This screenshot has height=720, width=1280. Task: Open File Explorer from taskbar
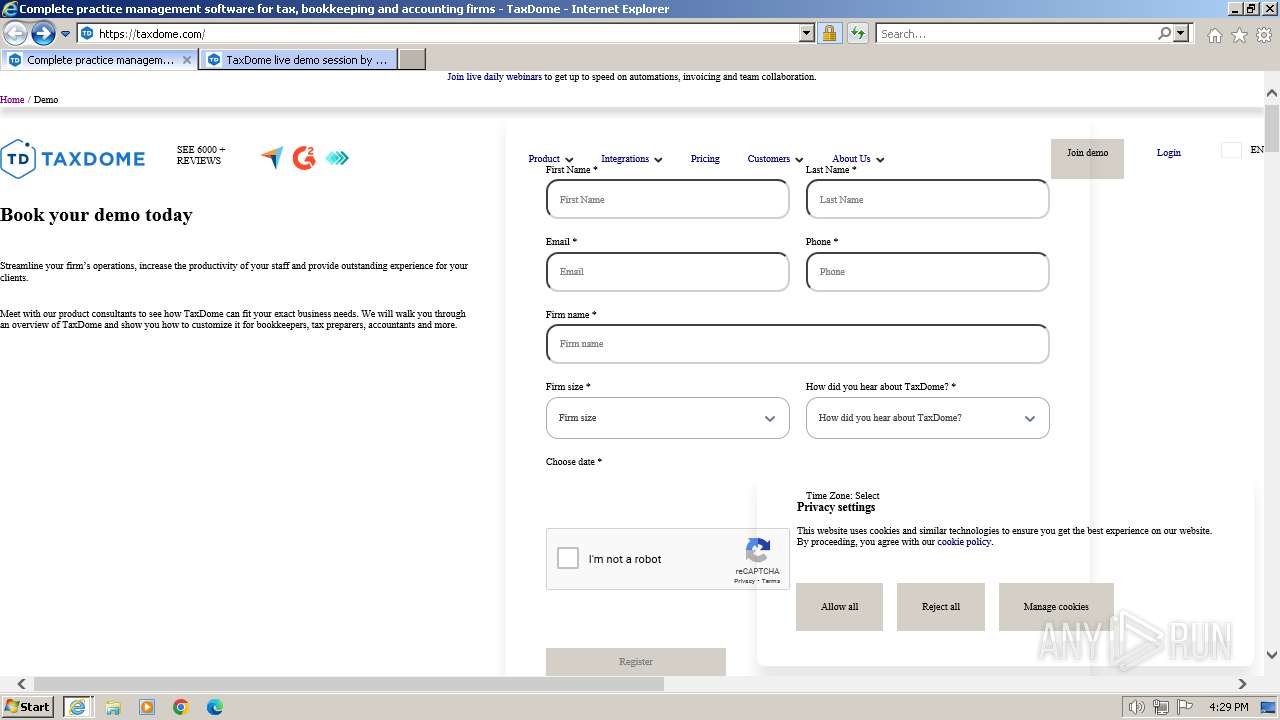(x=113, y=707)
